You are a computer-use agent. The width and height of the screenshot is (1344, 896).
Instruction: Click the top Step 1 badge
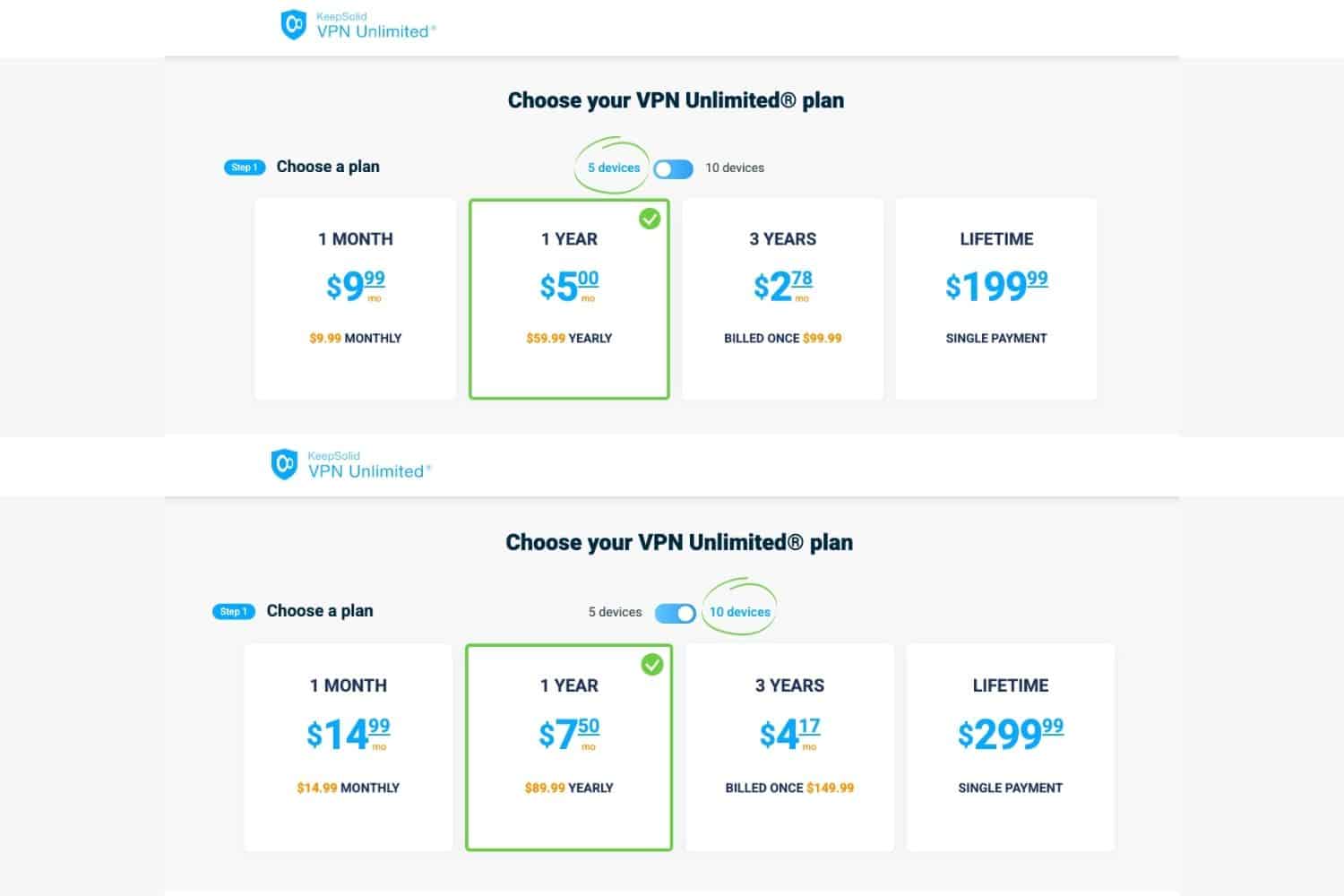point(245,168)
